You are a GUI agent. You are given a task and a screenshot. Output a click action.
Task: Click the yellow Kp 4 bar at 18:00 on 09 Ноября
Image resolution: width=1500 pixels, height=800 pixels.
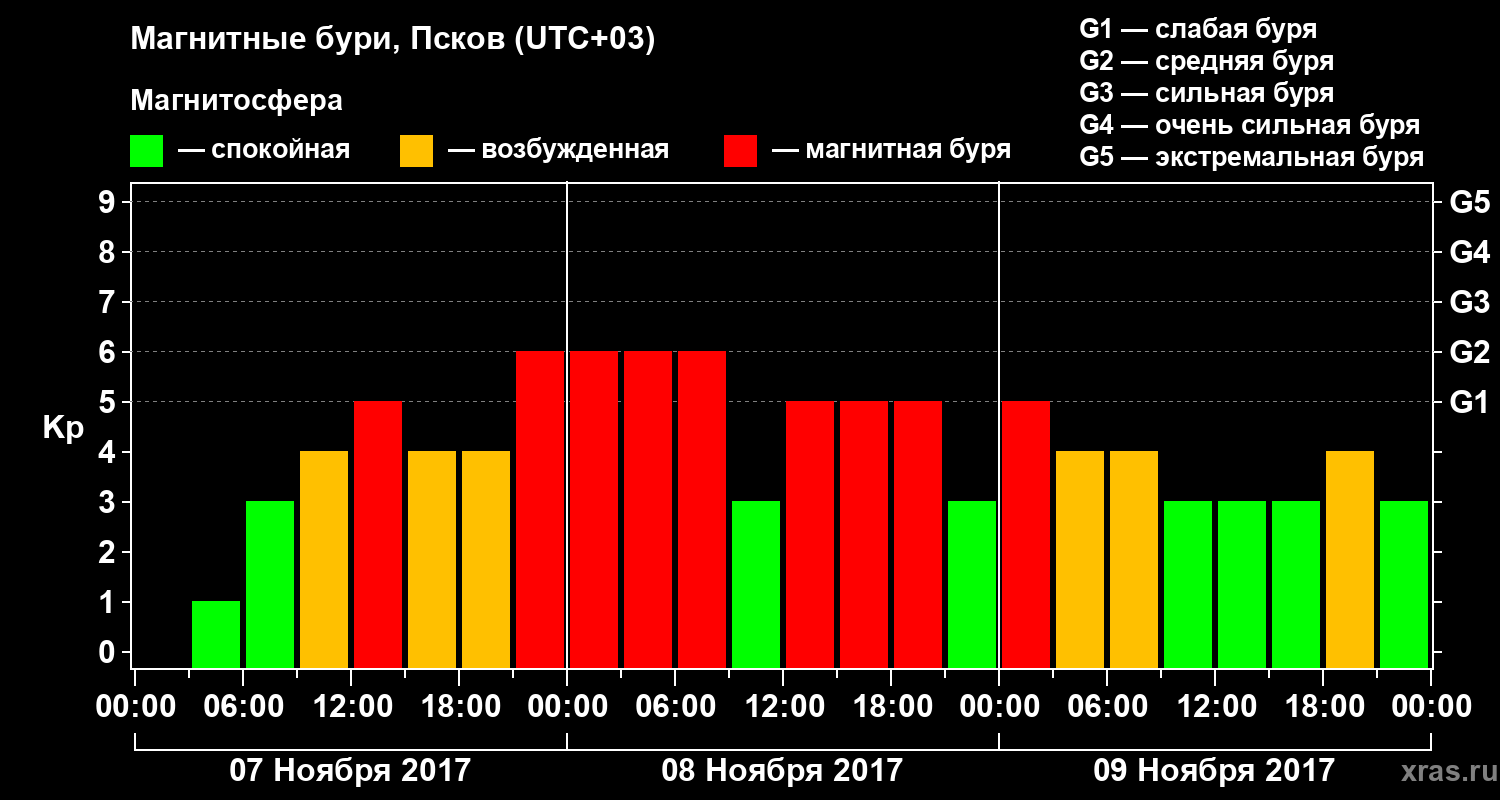click(x=1350, y=559)
